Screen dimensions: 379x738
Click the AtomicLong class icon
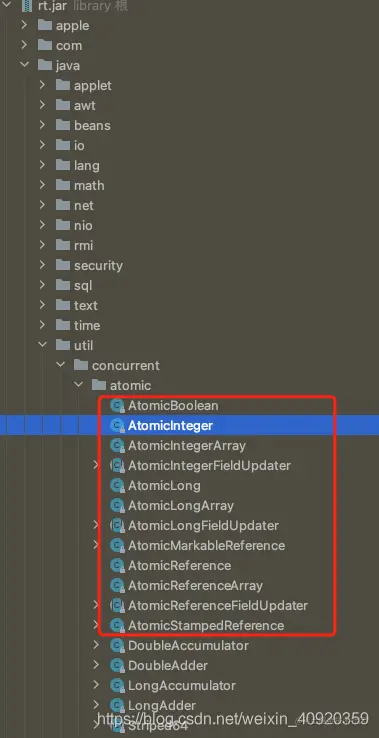(x=117, y=485)
